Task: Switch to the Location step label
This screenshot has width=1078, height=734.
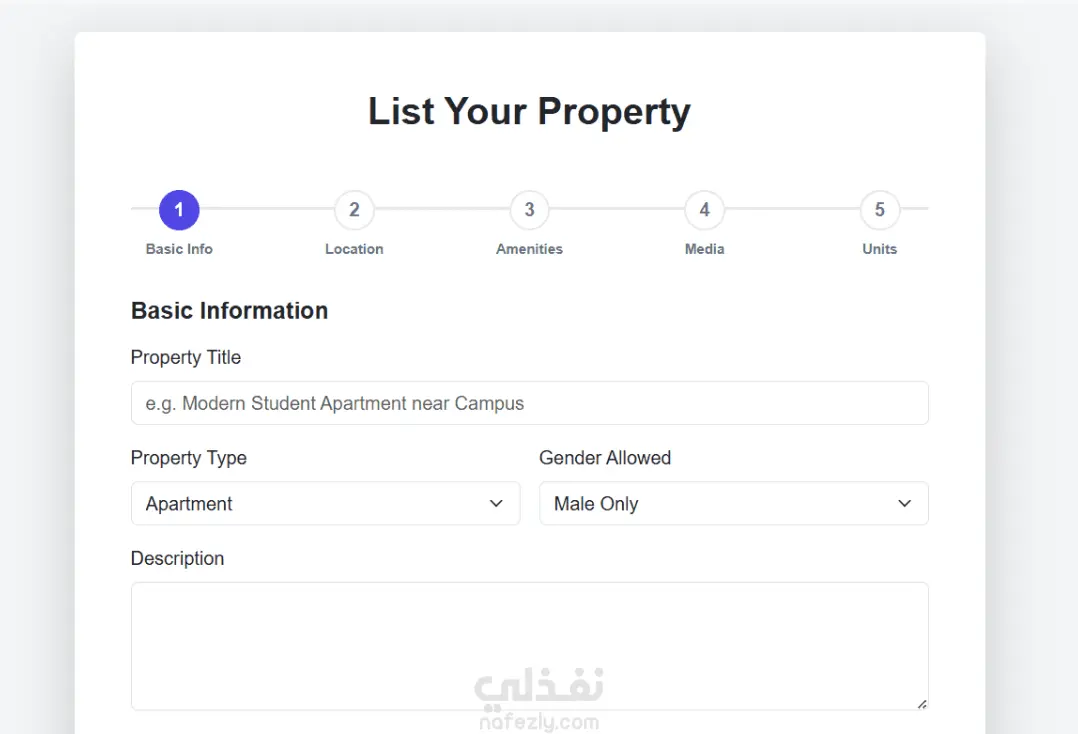Action: tap(354, 249)
